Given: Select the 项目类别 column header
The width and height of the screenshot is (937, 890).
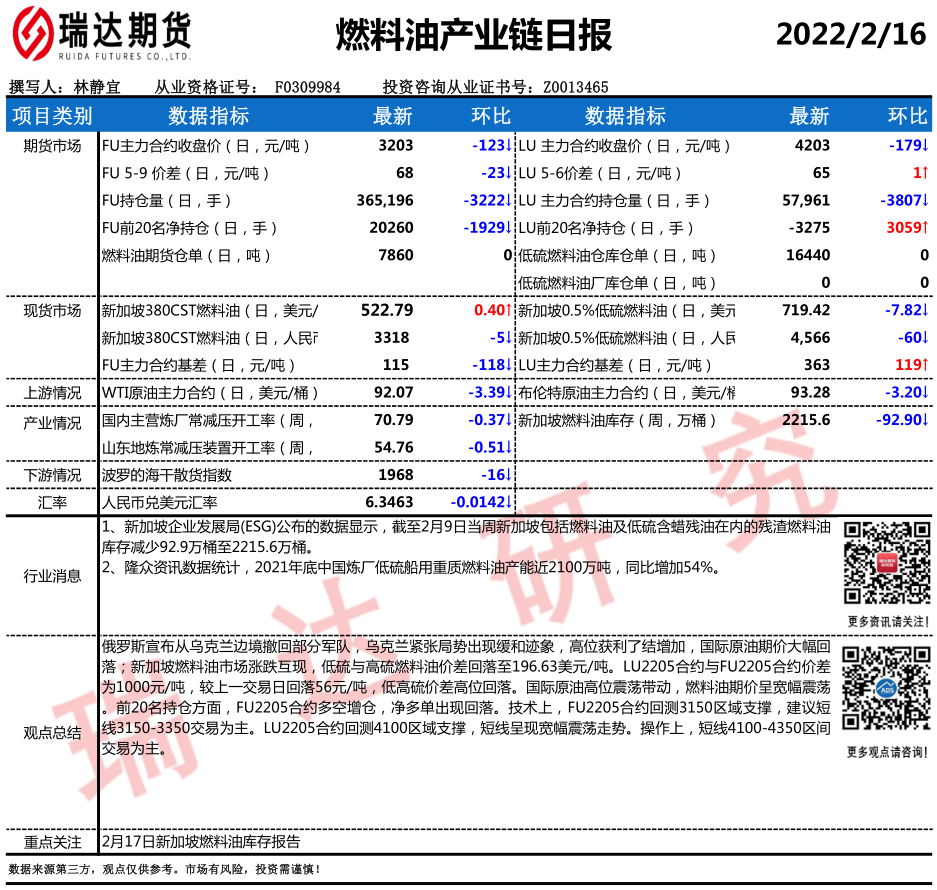Looking at the screenshot, I should [x=52, y=116].
